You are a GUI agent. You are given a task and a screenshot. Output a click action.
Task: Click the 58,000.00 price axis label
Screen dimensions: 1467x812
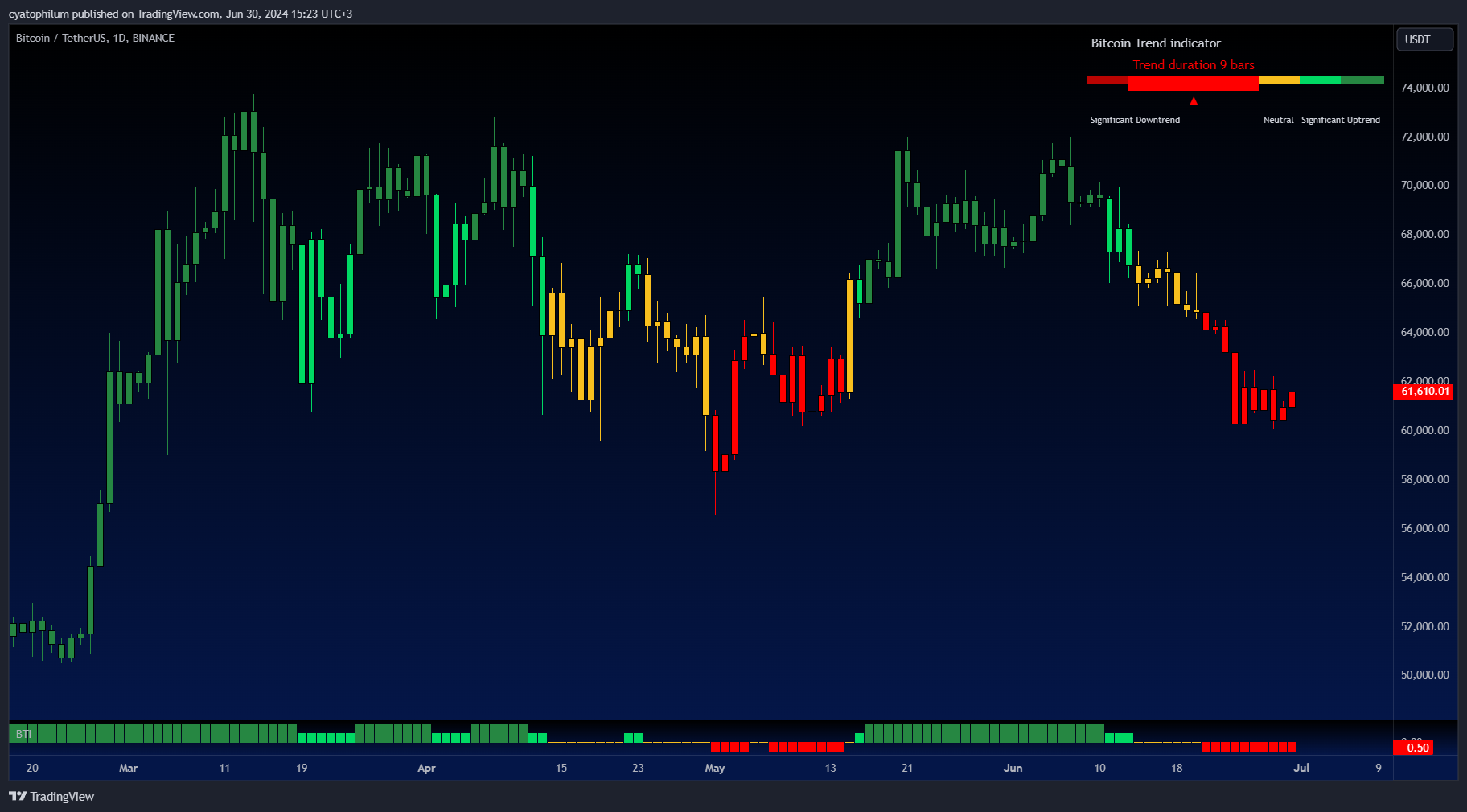(1424, 479)
